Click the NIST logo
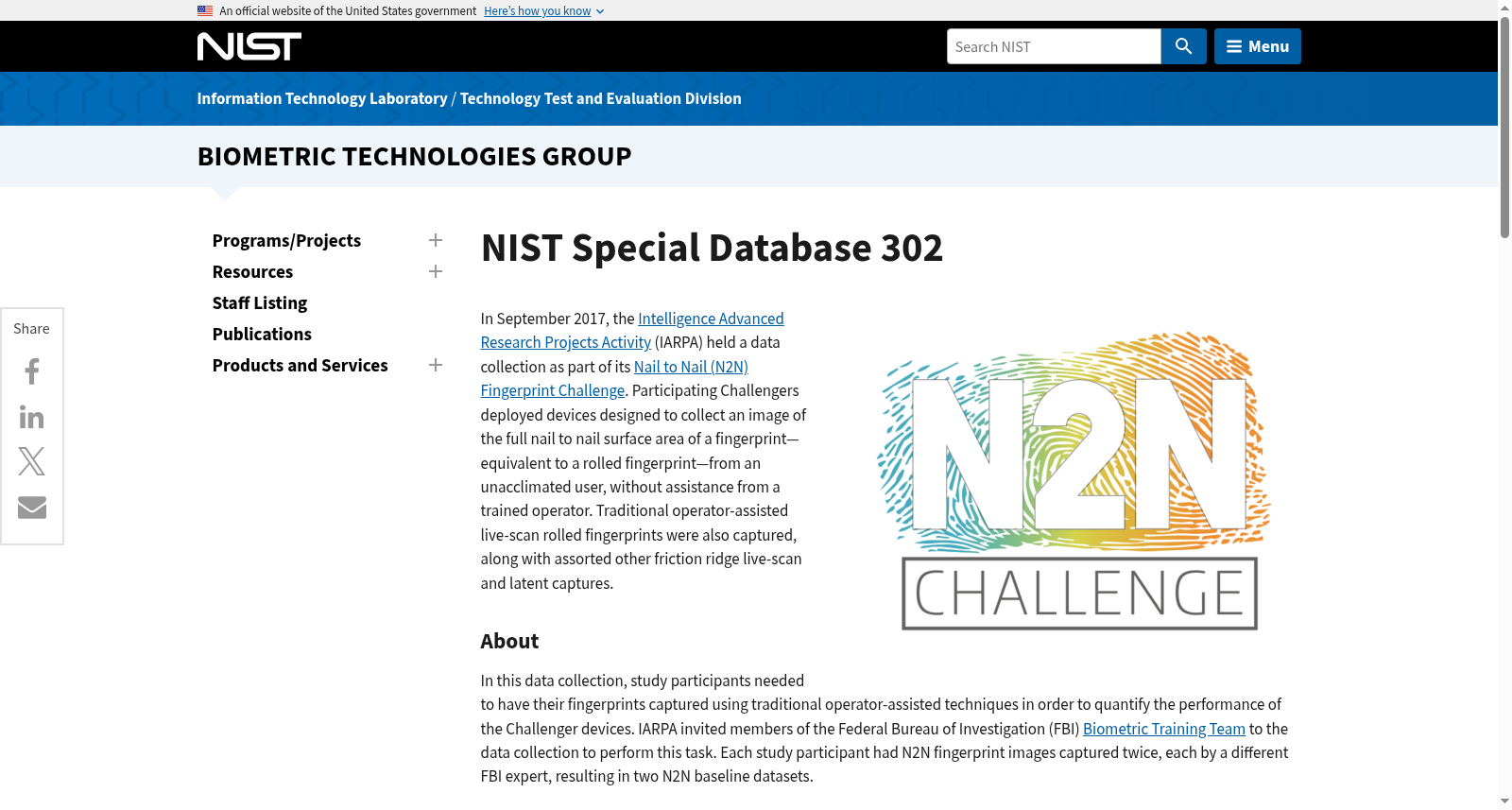Image resolution: width=1512 pixels, height=810 pixels. (249, 46)
